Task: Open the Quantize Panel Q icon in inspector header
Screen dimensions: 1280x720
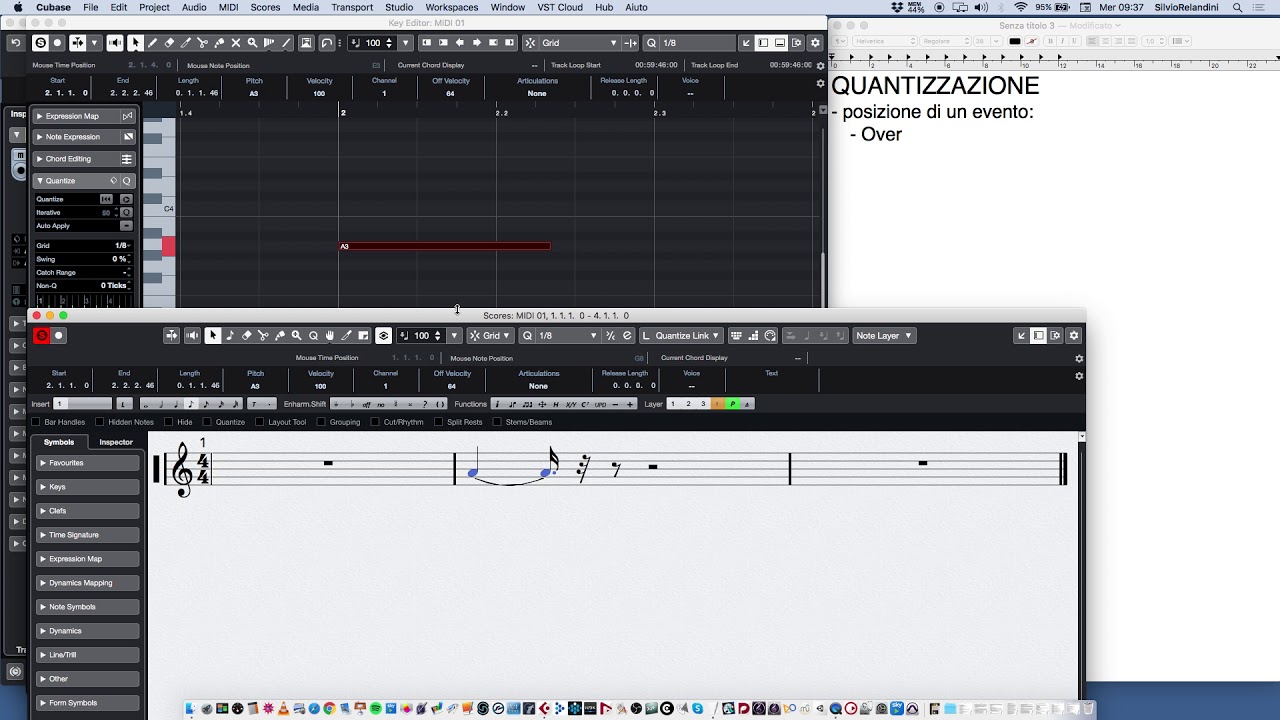Action: click(127, 181)
